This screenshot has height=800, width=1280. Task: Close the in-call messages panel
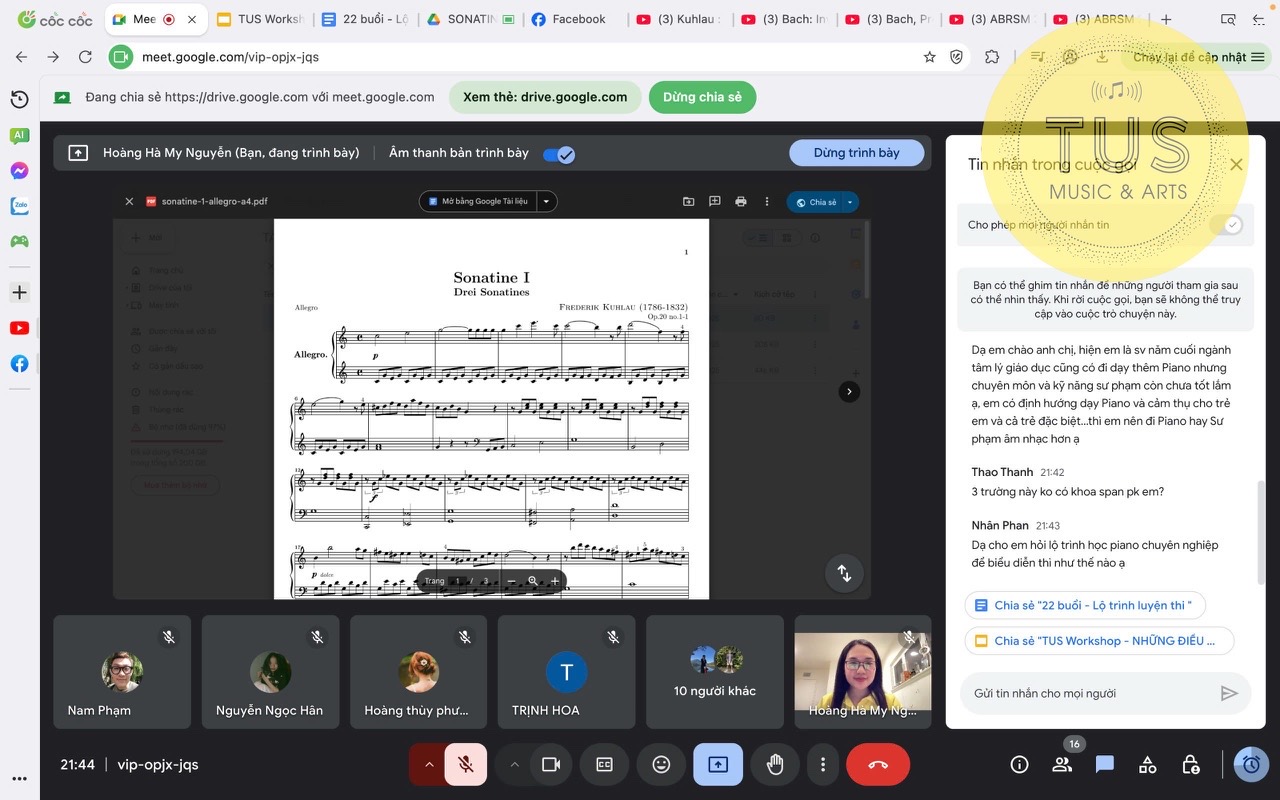1236,164
